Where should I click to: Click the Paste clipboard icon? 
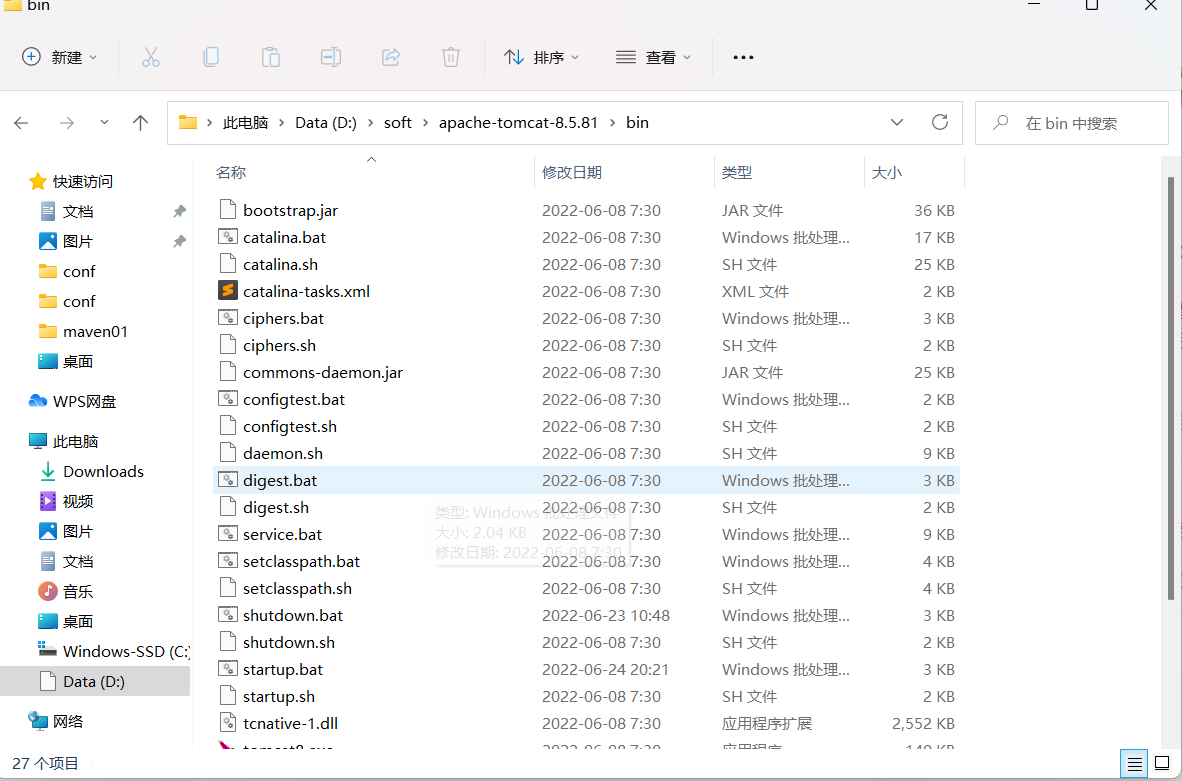tap(271, 57)
